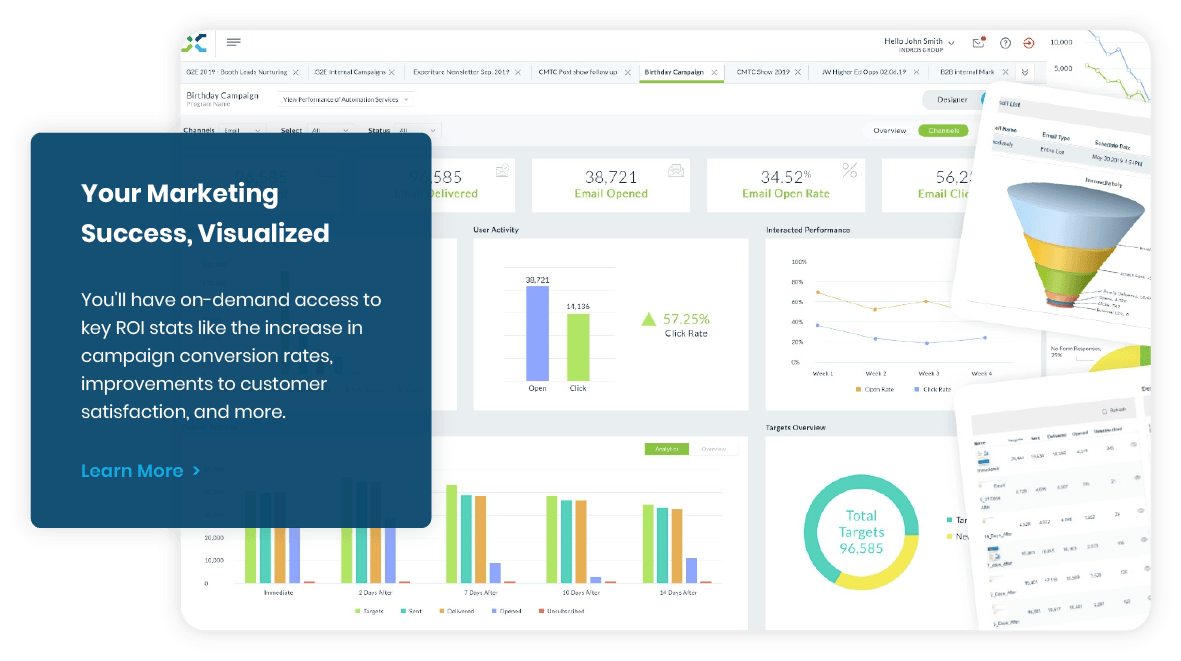Switch to G2E Internal Campaigns tab
The width and height of the screenshot is (1181, 661).
(349, 72)
